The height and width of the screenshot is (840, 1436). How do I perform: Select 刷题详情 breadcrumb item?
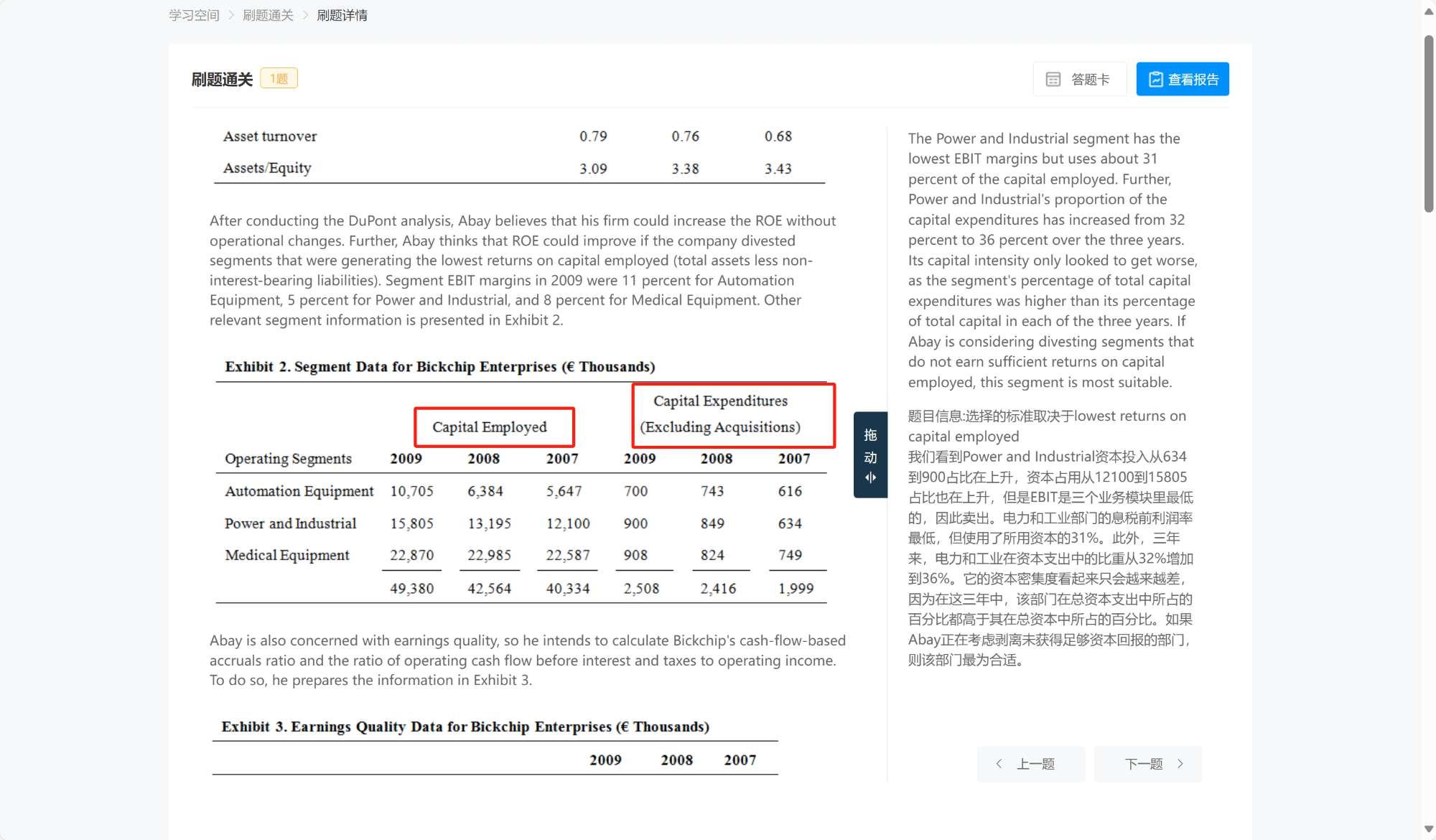click(342, 15)
